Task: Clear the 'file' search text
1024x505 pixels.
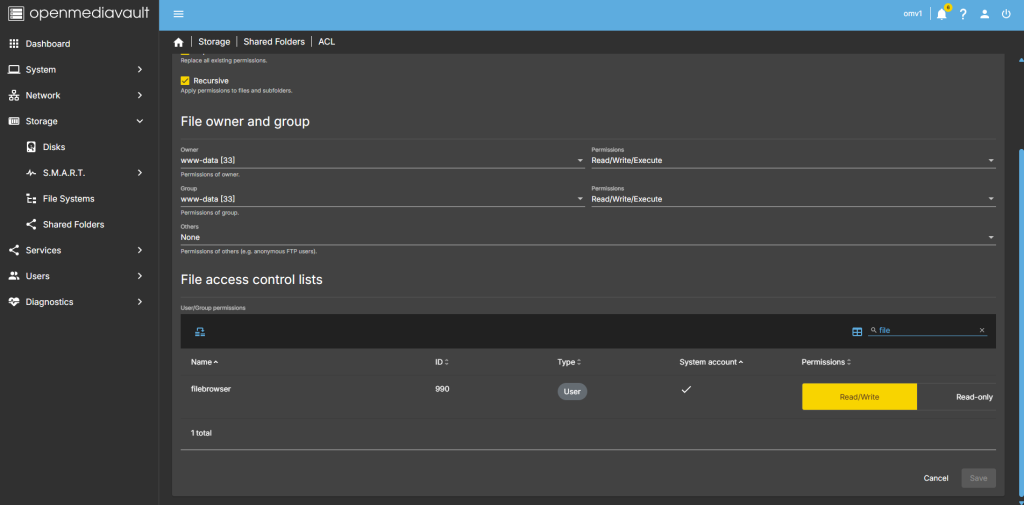Action: [x=981, y=330]
